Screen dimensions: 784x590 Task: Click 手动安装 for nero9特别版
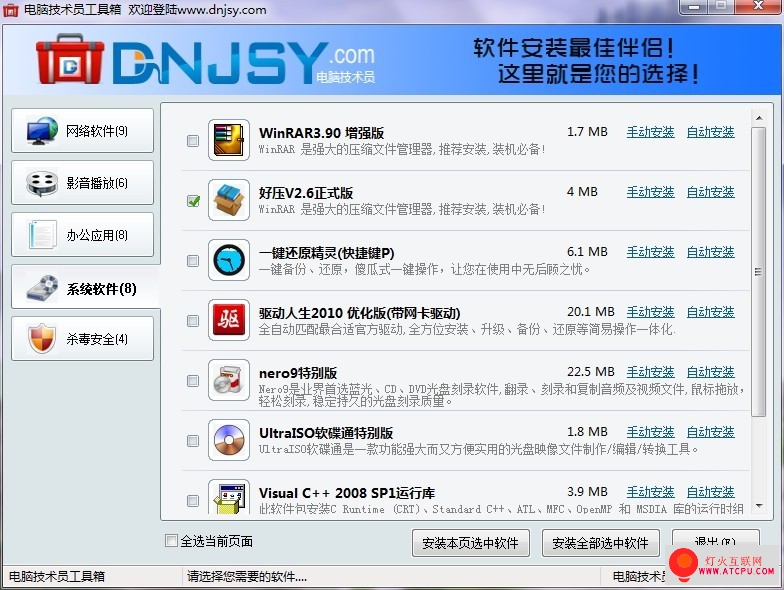coord(650,372)
